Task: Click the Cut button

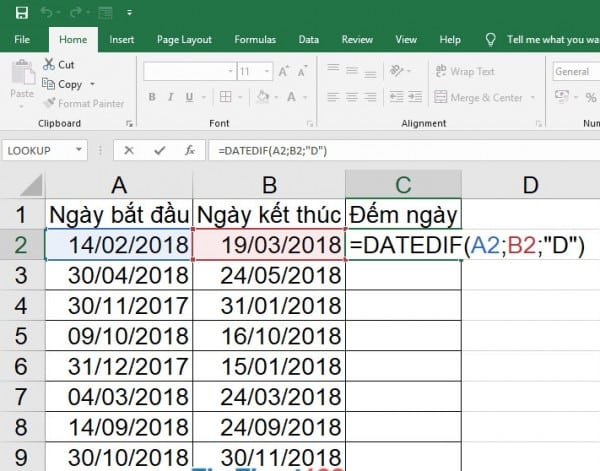Action: coord(59,64)
